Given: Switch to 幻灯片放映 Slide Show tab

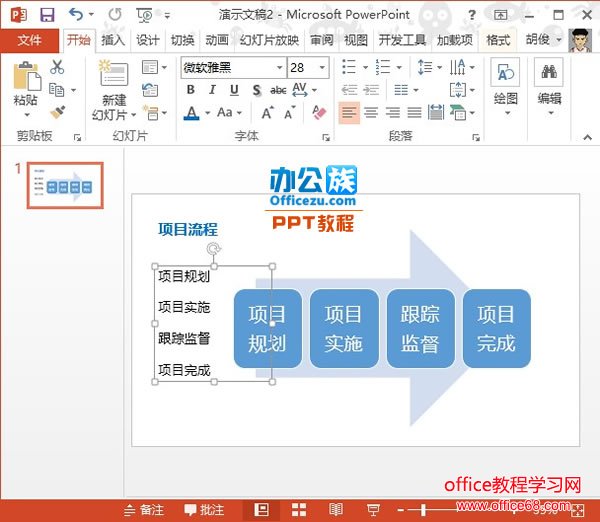Looking at the screenshot, I should (269, 40).
